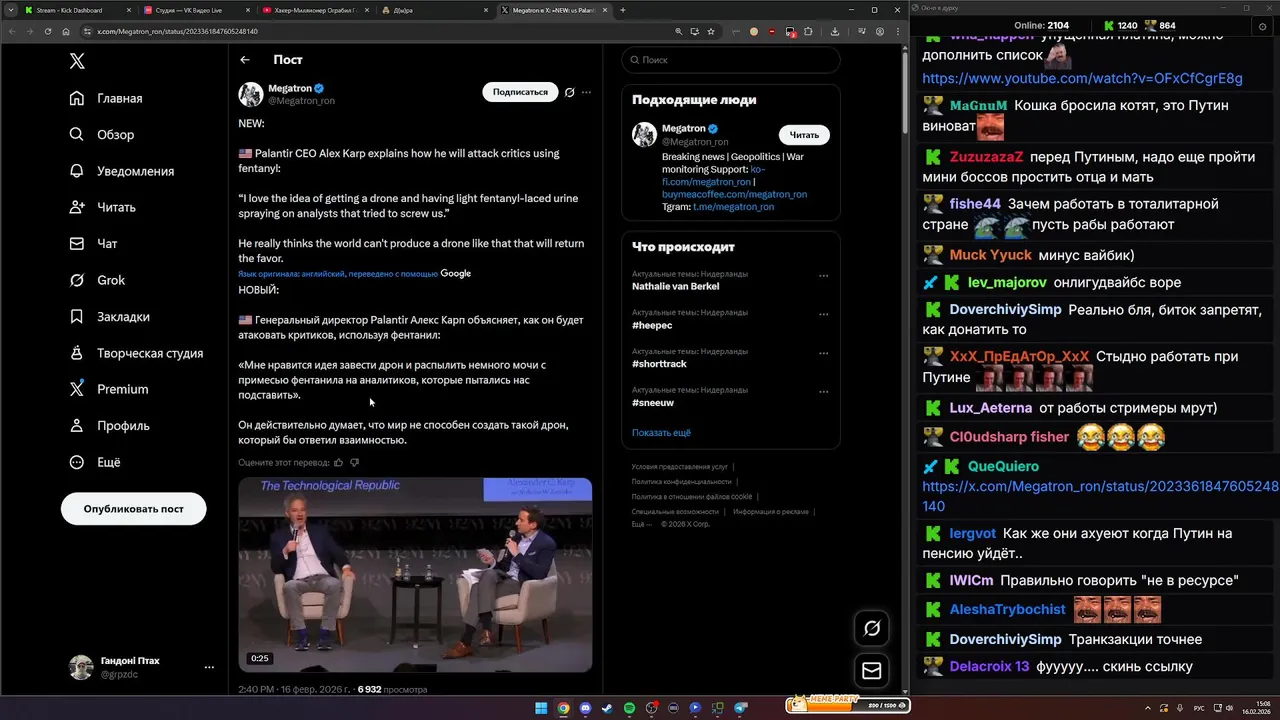The image size is (1280, 720).
Task: Open Premium page
Action: [x=109, y=389]
